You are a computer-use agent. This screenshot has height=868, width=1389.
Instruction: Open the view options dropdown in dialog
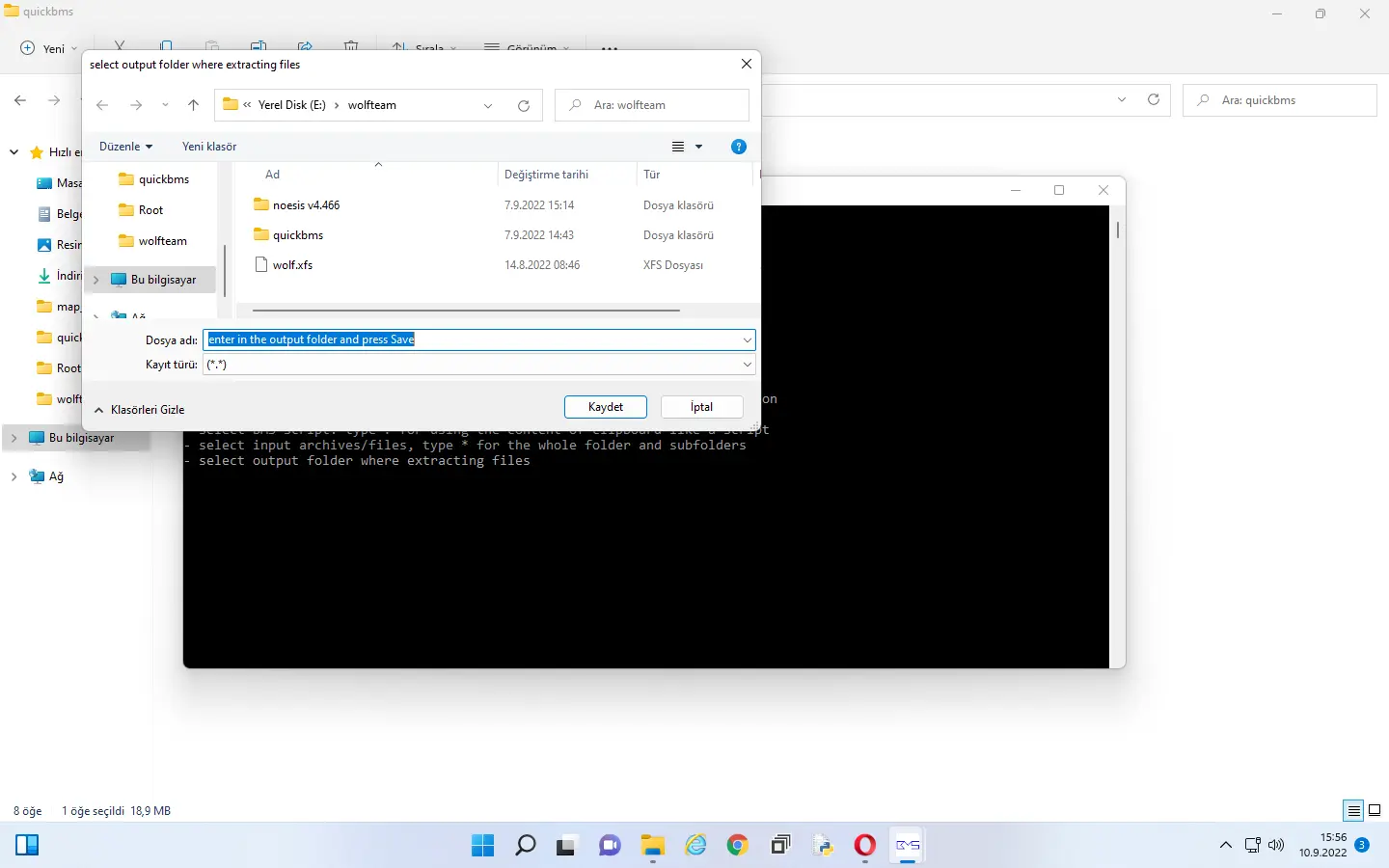point(698,147)
